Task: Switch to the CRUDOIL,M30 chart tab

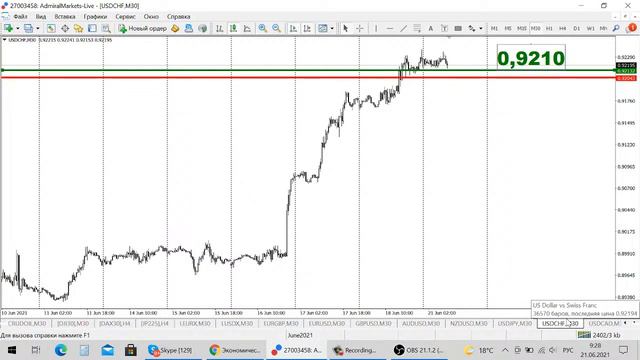Action: coord(27,323)
